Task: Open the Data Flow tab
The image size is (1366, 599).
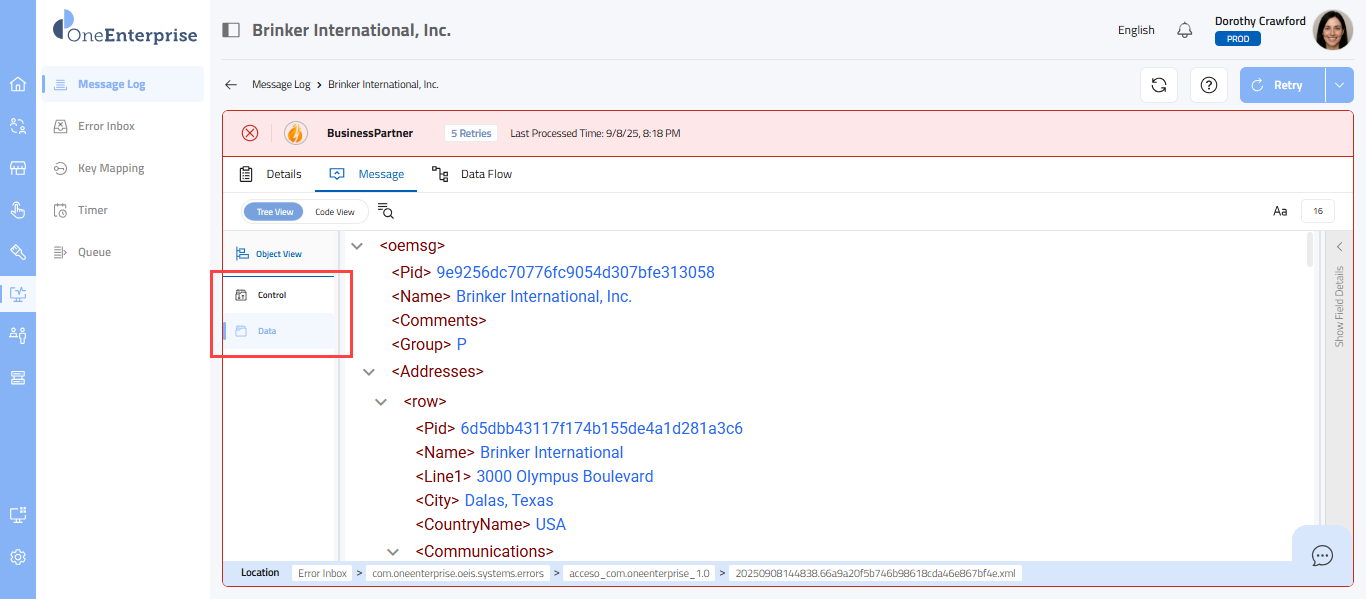Action: coord(473,174)
